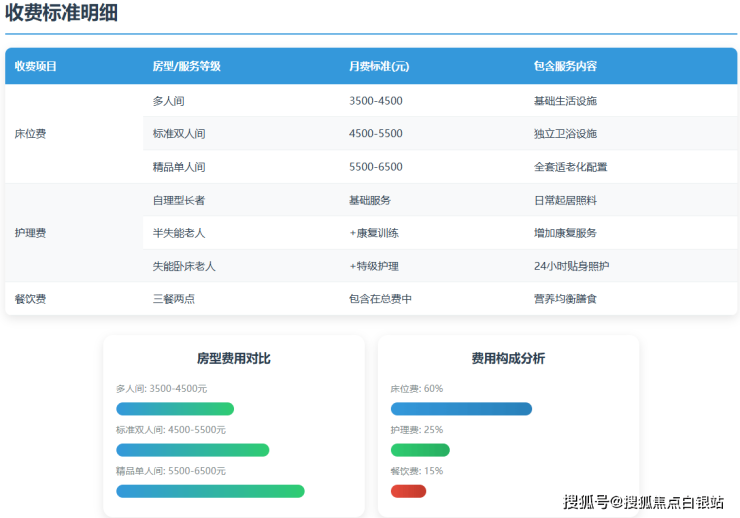Click the 24小时贴身照护 service cell
Screen dimensions: 740x518
571,266
